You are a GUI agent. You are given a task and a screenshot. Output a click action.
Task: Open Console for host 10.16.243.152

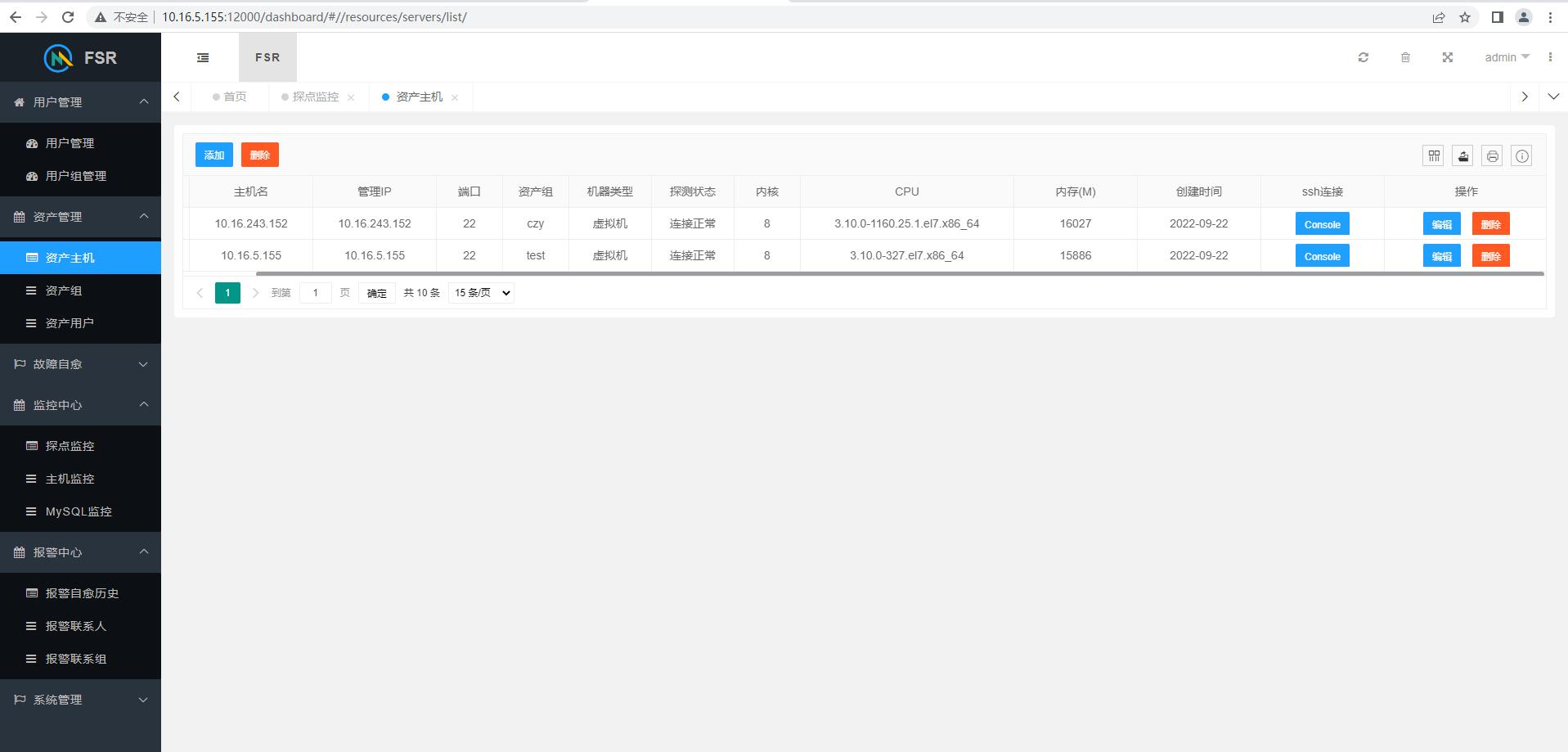point(1322,224)
